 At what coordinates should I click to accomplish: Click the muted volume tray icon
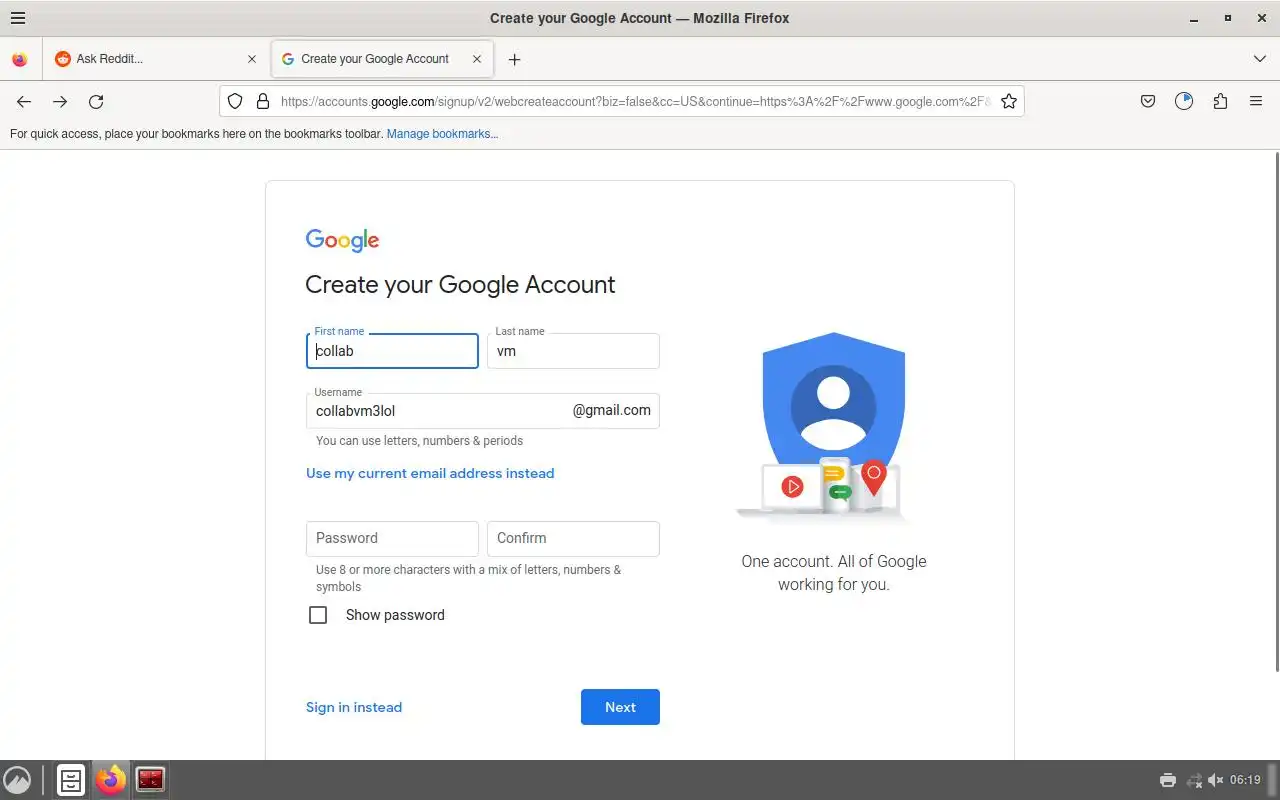tap(1216, 780)
